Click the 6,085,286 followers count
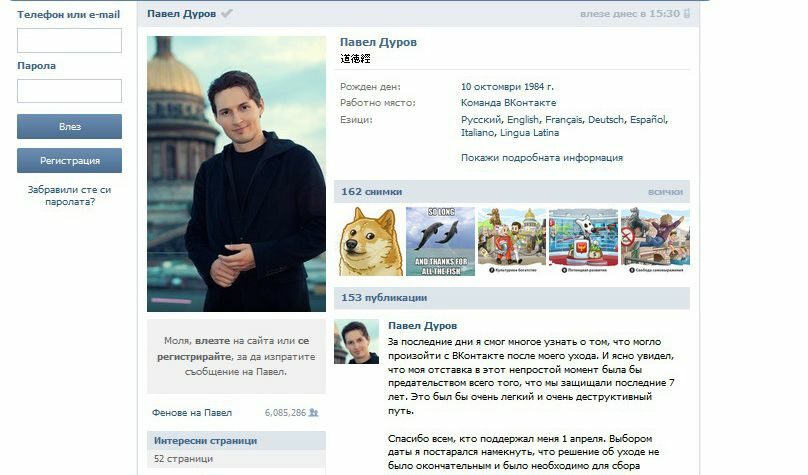The width and height of the screenshot is (808, 475). 285,413
